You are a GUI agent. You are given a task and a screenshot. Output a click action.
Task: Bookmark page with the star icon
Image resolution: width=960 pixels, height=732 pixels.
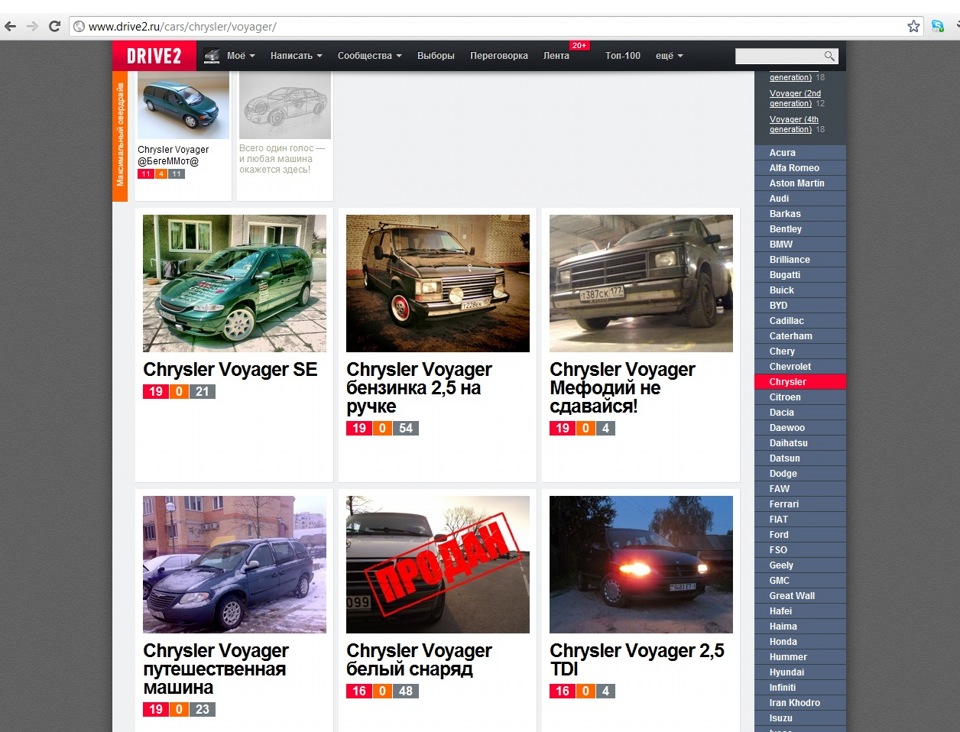coord(913,26)
